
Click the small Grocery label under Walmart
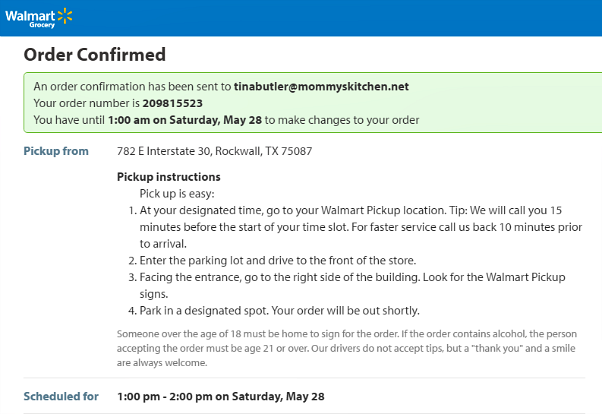pyautogui.click(x=42, y=24)
